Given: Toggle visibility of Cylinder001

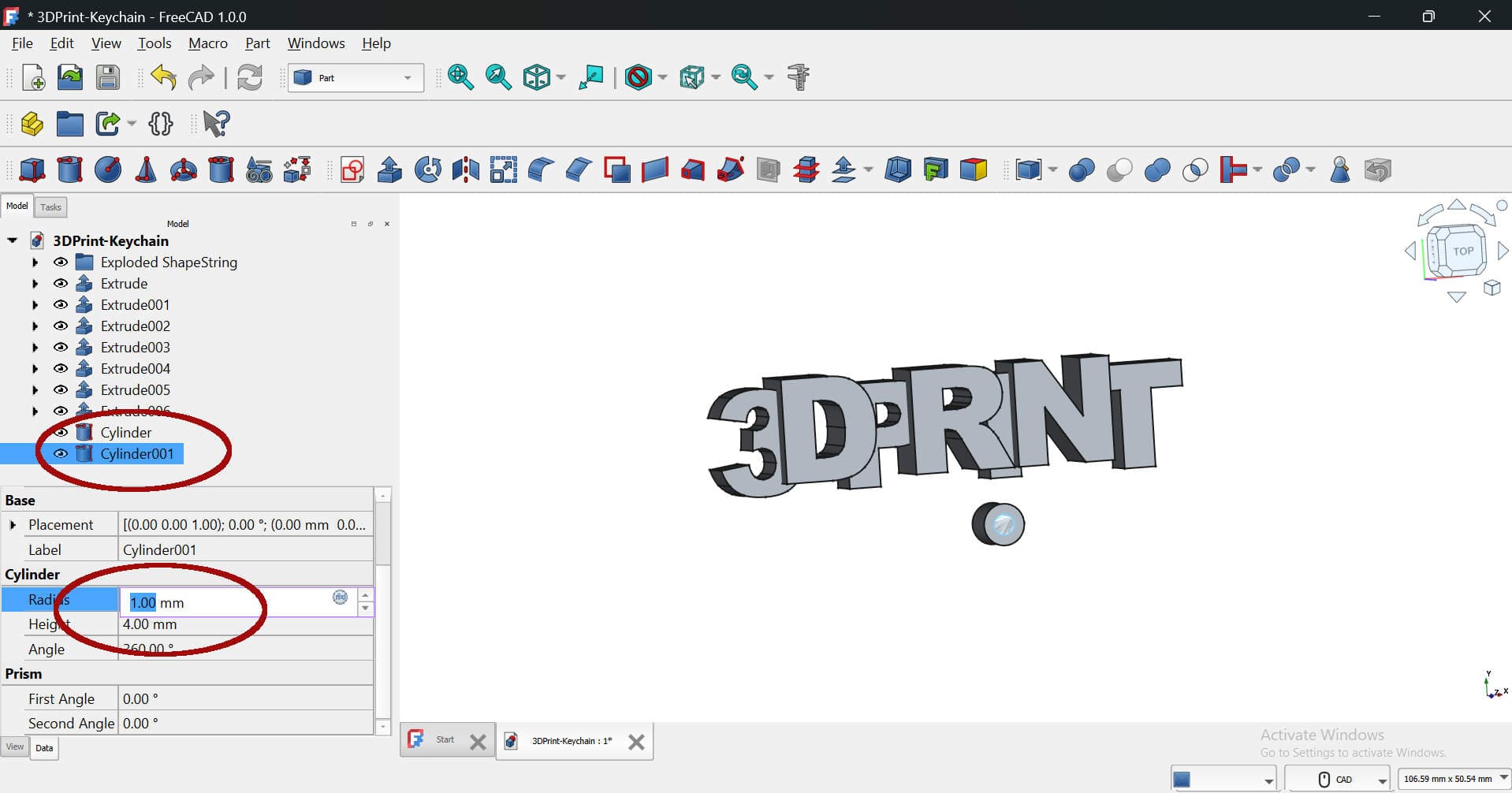Looking at the screenshot, I should pos(61,453).
